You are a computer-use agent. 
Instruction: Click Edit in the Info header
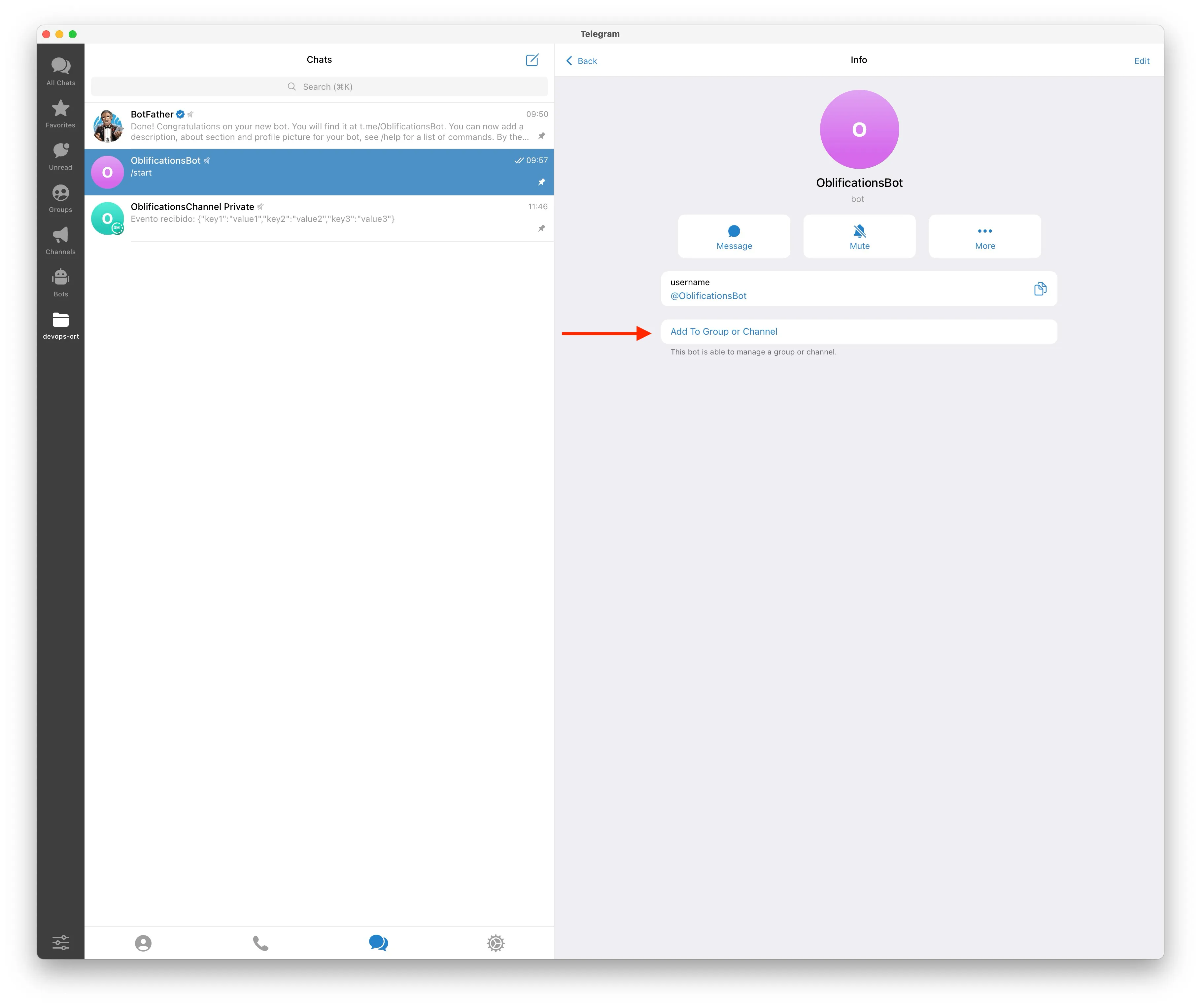(1142, 61)
